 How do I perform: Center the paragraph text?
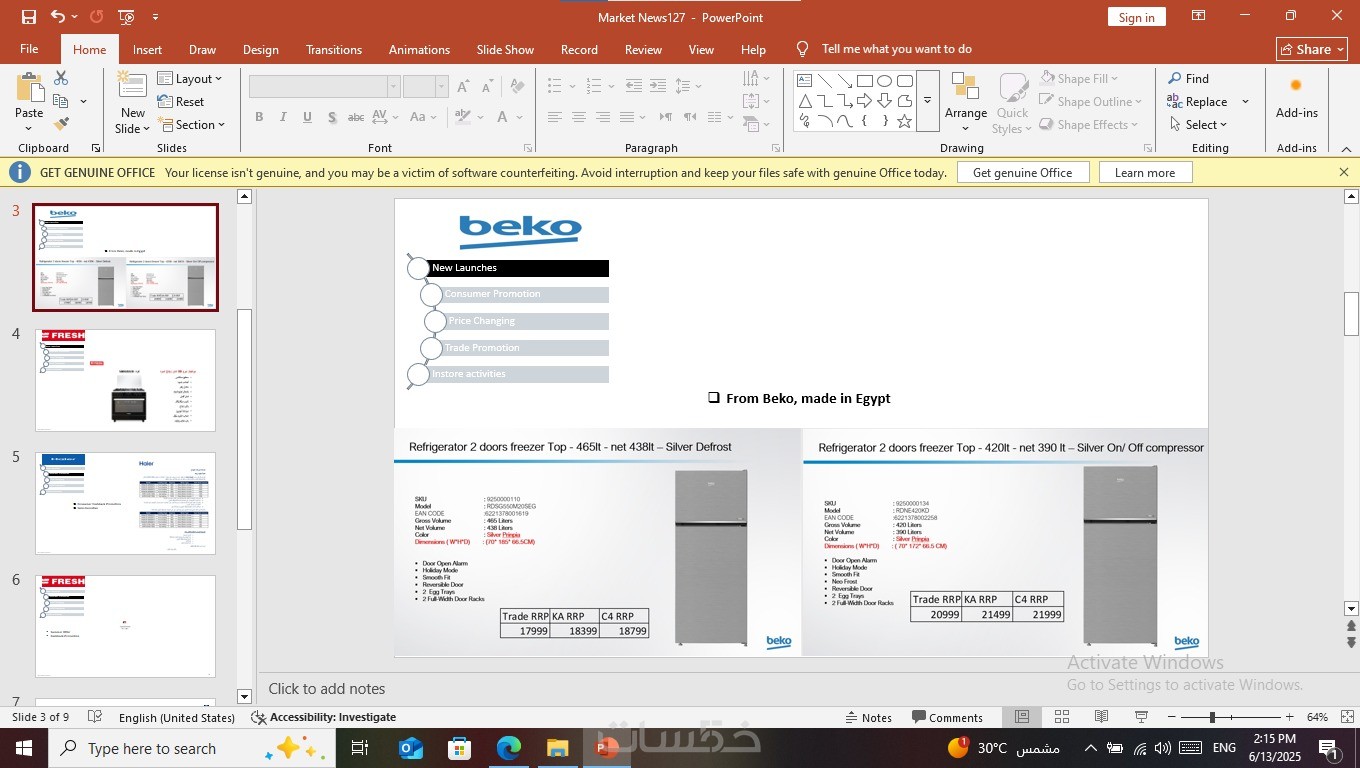point(578,117)
